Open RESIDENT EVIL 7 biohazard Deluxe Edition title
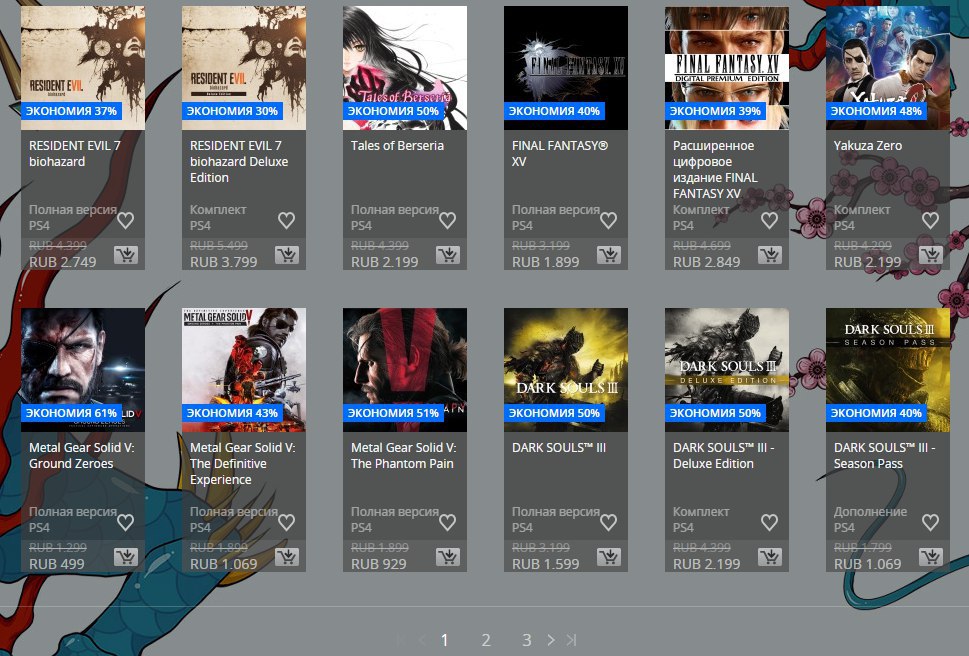Viewport: 969px width, 656px height. (239, 162)
